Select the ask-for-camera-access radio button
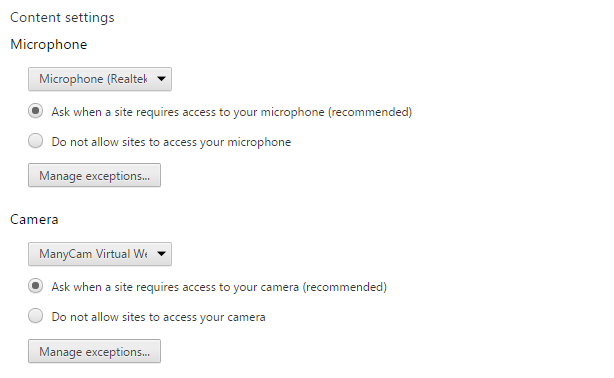Image resolution: width=614 pixels, height=378 pixels. click(36, 286)
